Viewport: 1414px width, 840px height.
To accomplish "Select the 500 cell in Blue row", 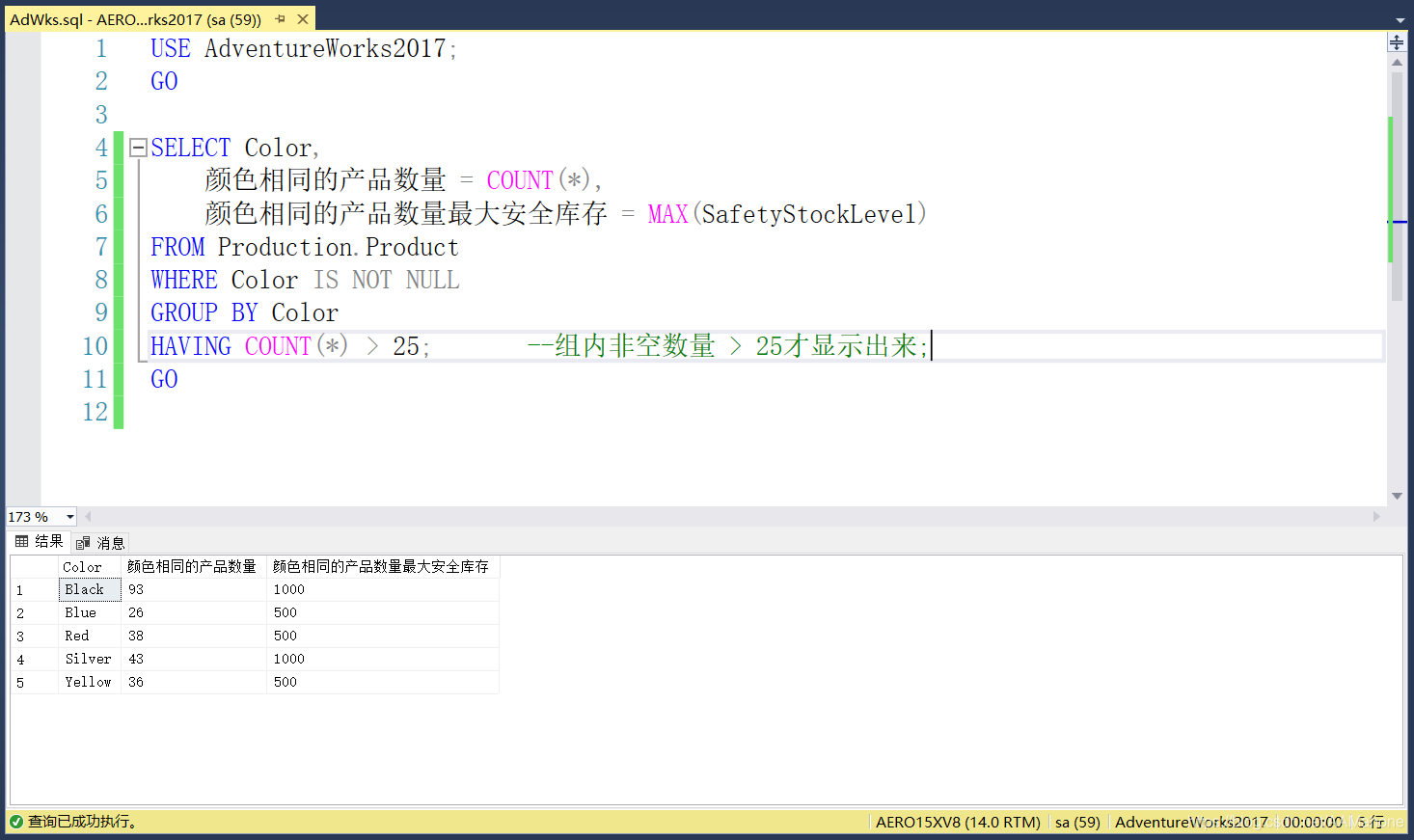I will tap(383, 612).
